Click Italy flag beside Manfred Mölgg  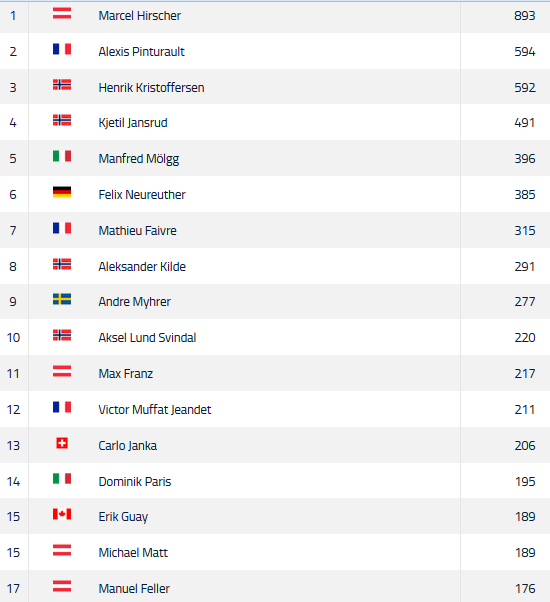[62, 156]
